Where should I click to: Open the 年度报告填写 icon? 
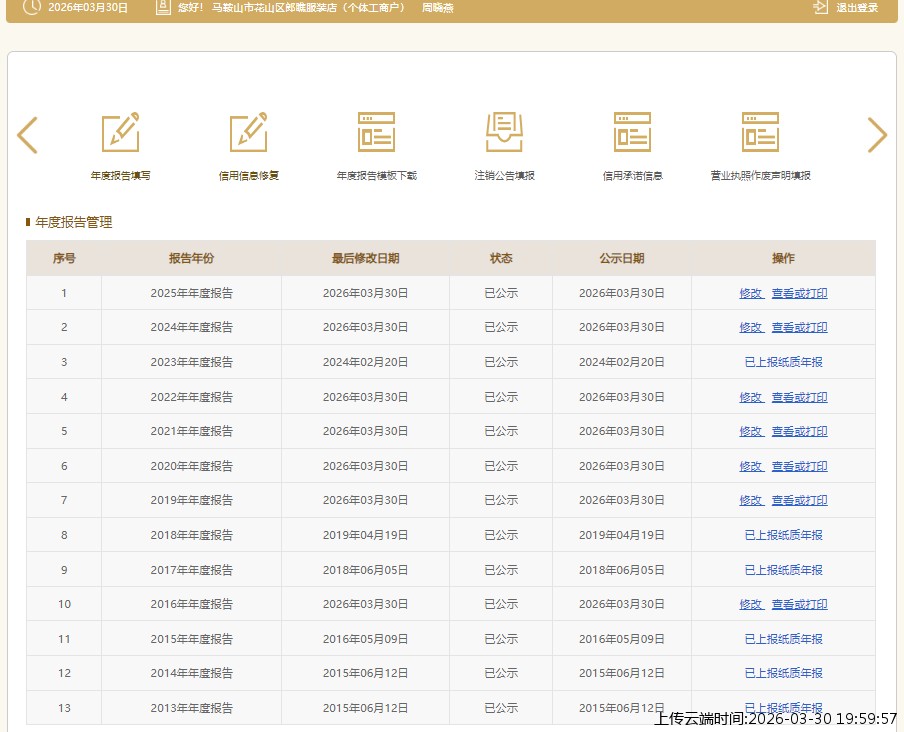tap(120, 133)
